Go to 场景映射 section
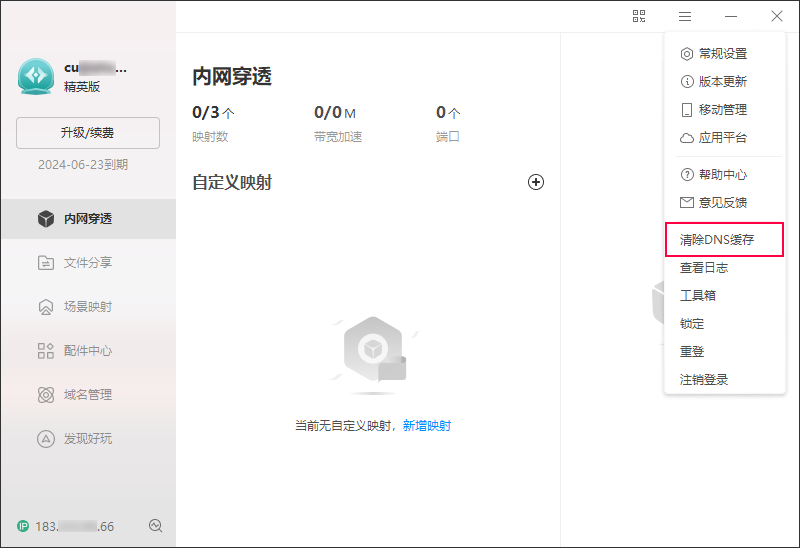Viewport: 800px width, 548px height. (x=87, y=307)
